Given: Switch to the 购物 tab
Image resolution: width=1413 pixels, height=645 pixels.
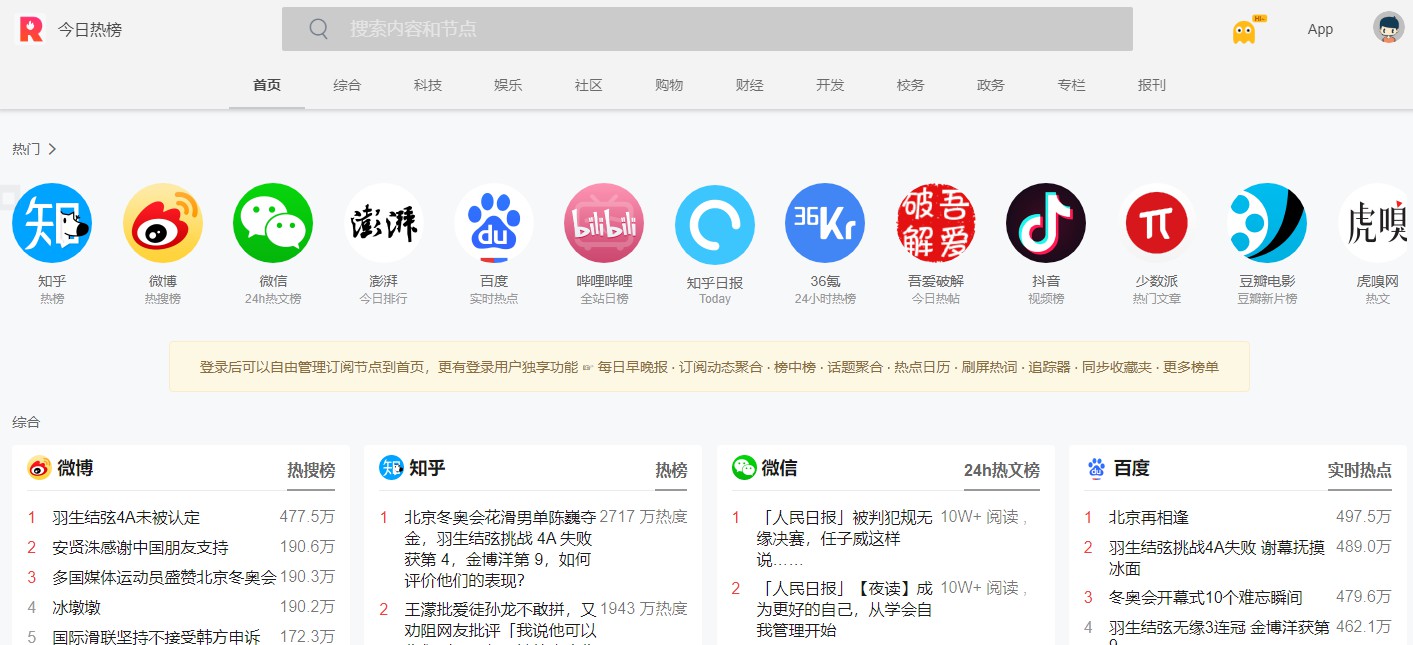Looking at the screenshot, I should tap(669, 85).
